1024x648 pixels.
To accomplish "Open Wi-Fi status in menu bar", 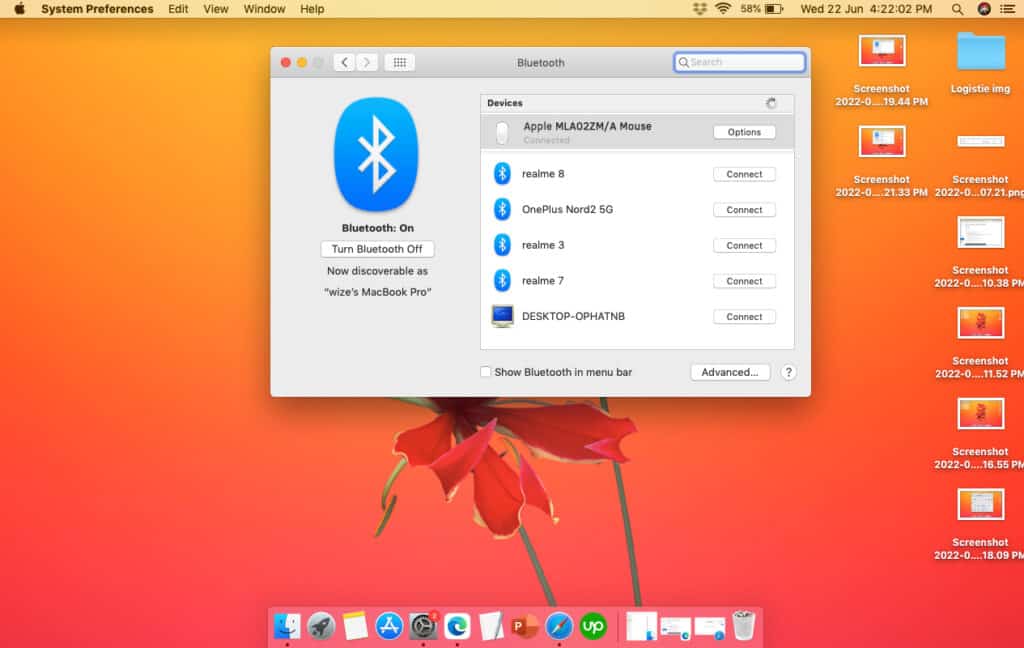I will (x=723, y=9).
